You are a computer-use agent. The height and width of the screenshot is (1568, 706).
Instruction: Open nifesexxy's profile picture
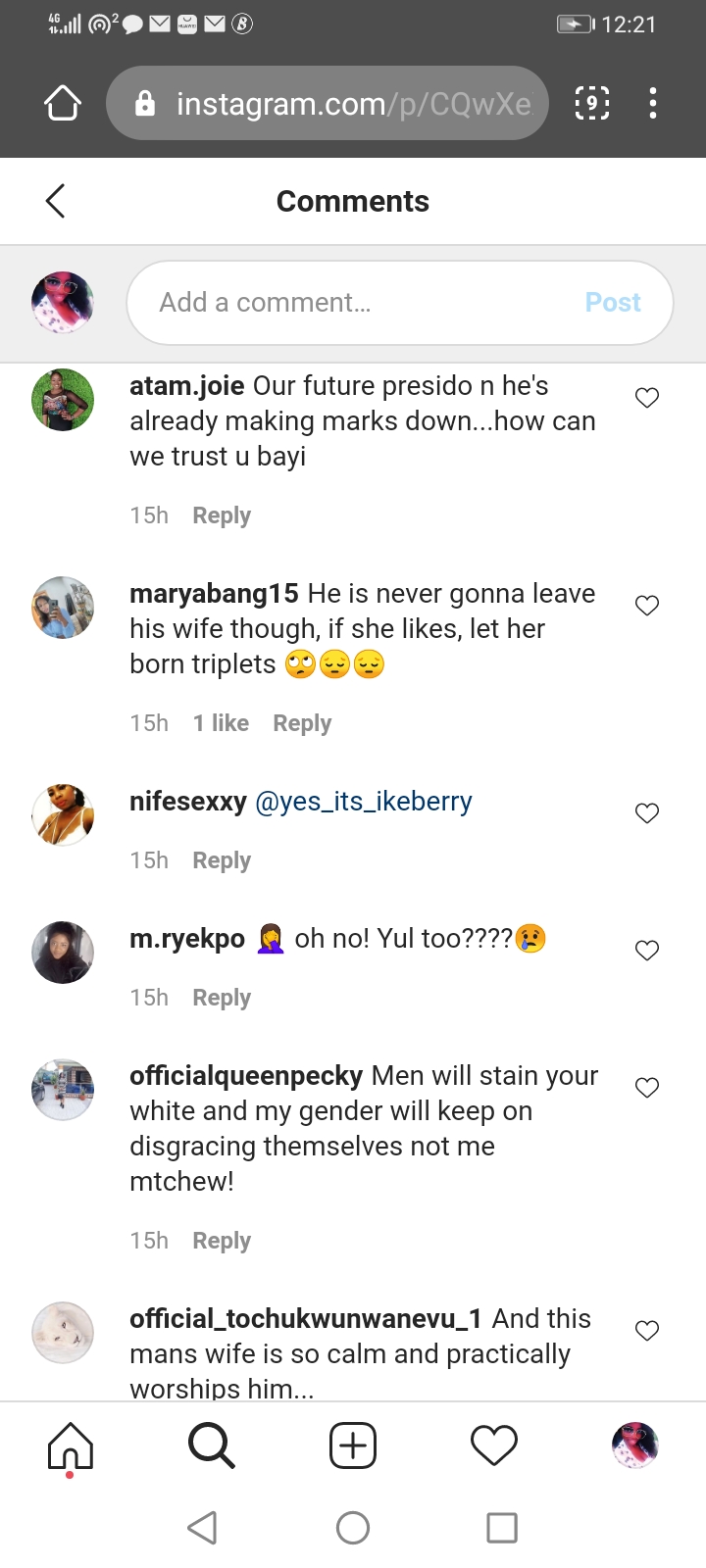tap(63, 814)
